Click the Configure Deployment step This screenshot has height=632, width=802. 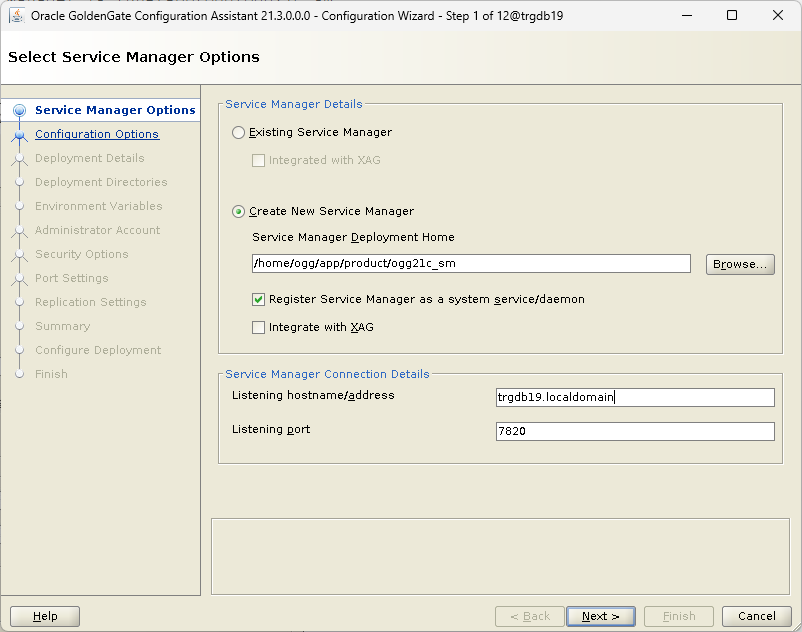point(98,350)
